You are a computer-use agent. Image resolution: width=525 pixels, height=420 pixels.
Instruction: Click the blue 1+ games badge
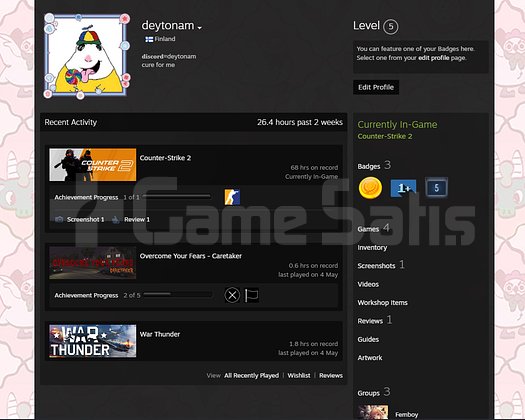[403, 188]
